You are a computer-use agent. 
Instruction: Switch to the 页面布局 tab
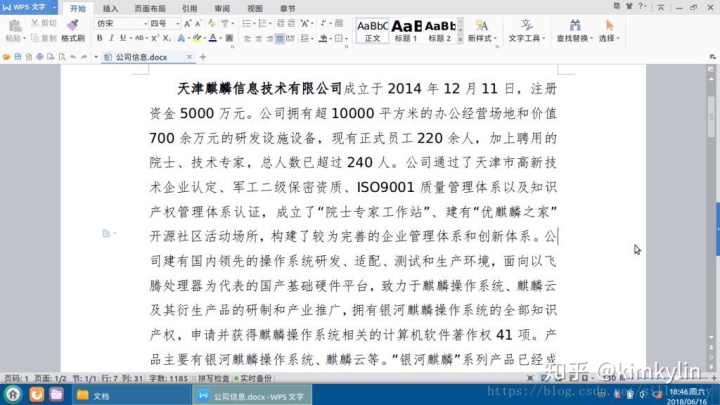tap(150, 8)
